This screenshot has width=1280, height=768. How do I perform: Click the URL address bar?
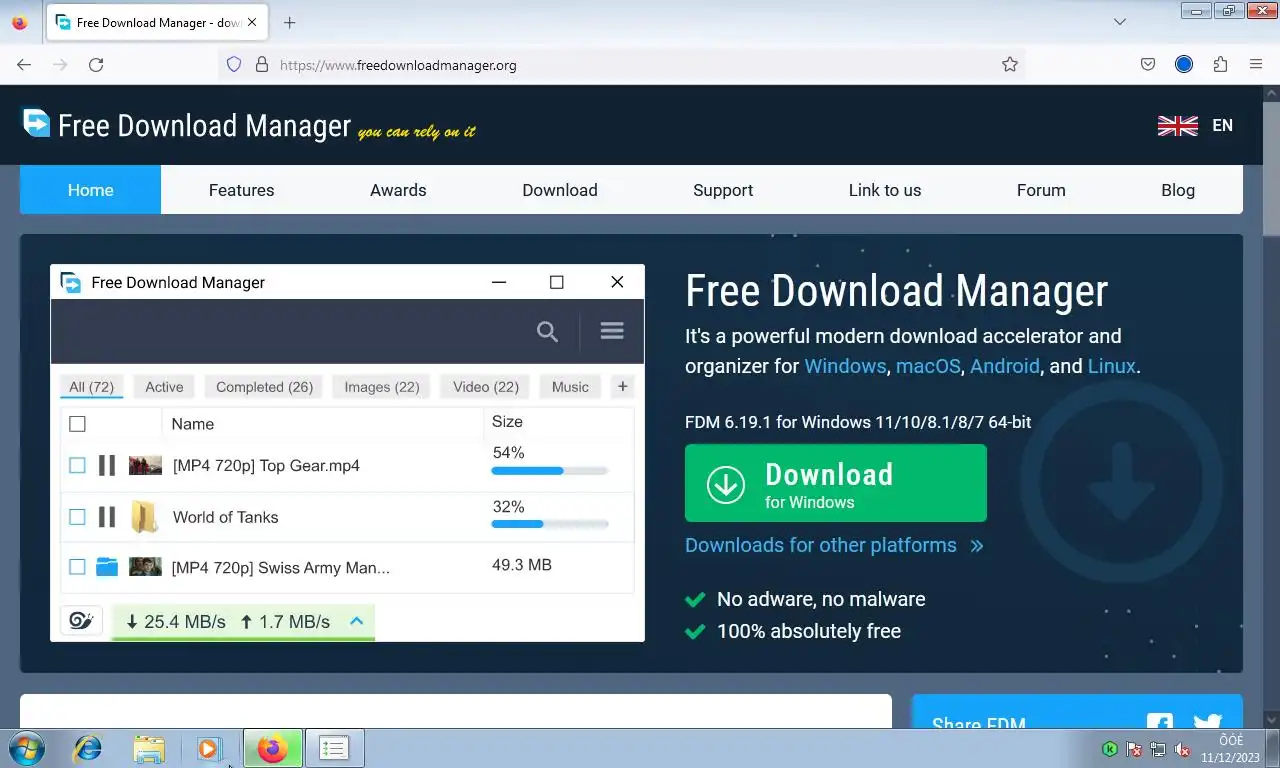click(620, 64)
